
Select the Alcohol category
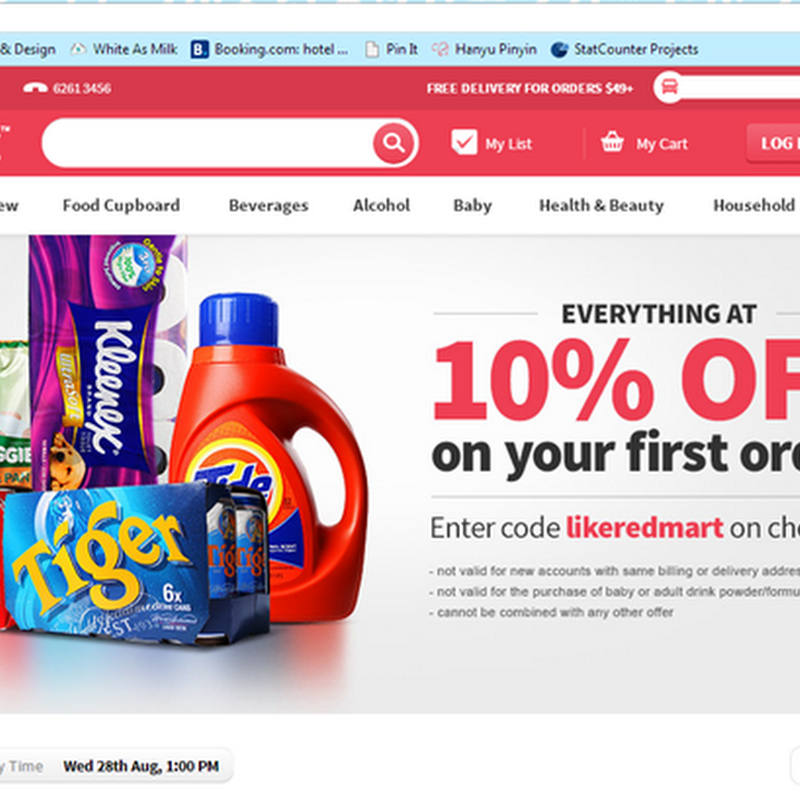381,205
